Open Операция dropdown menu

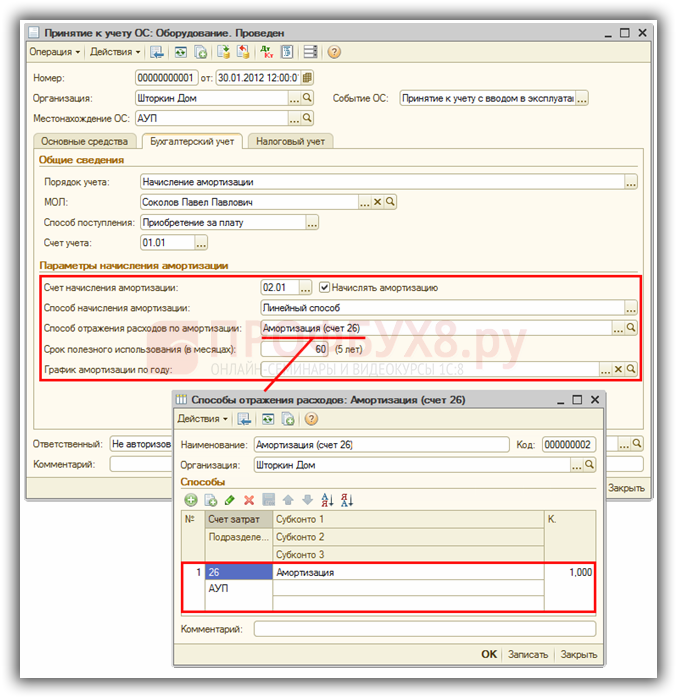coord(54,52)
